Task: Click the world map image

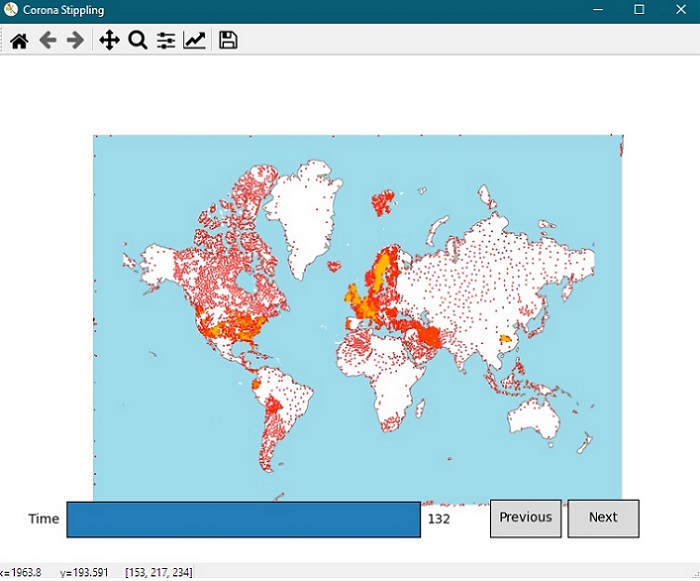Action: click(358, 318)
